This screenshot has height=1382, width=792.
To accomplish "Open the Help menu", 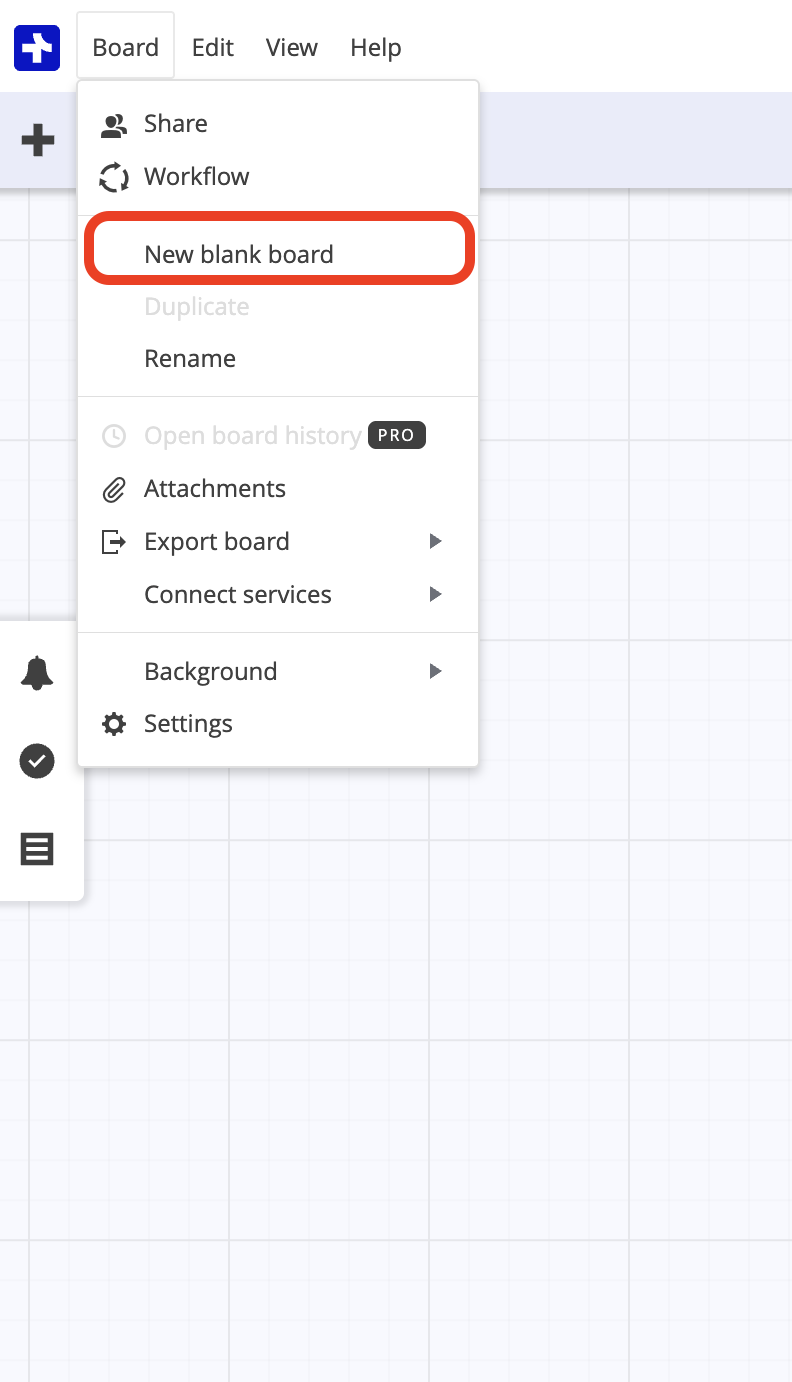I will click(x=375, y=47).
